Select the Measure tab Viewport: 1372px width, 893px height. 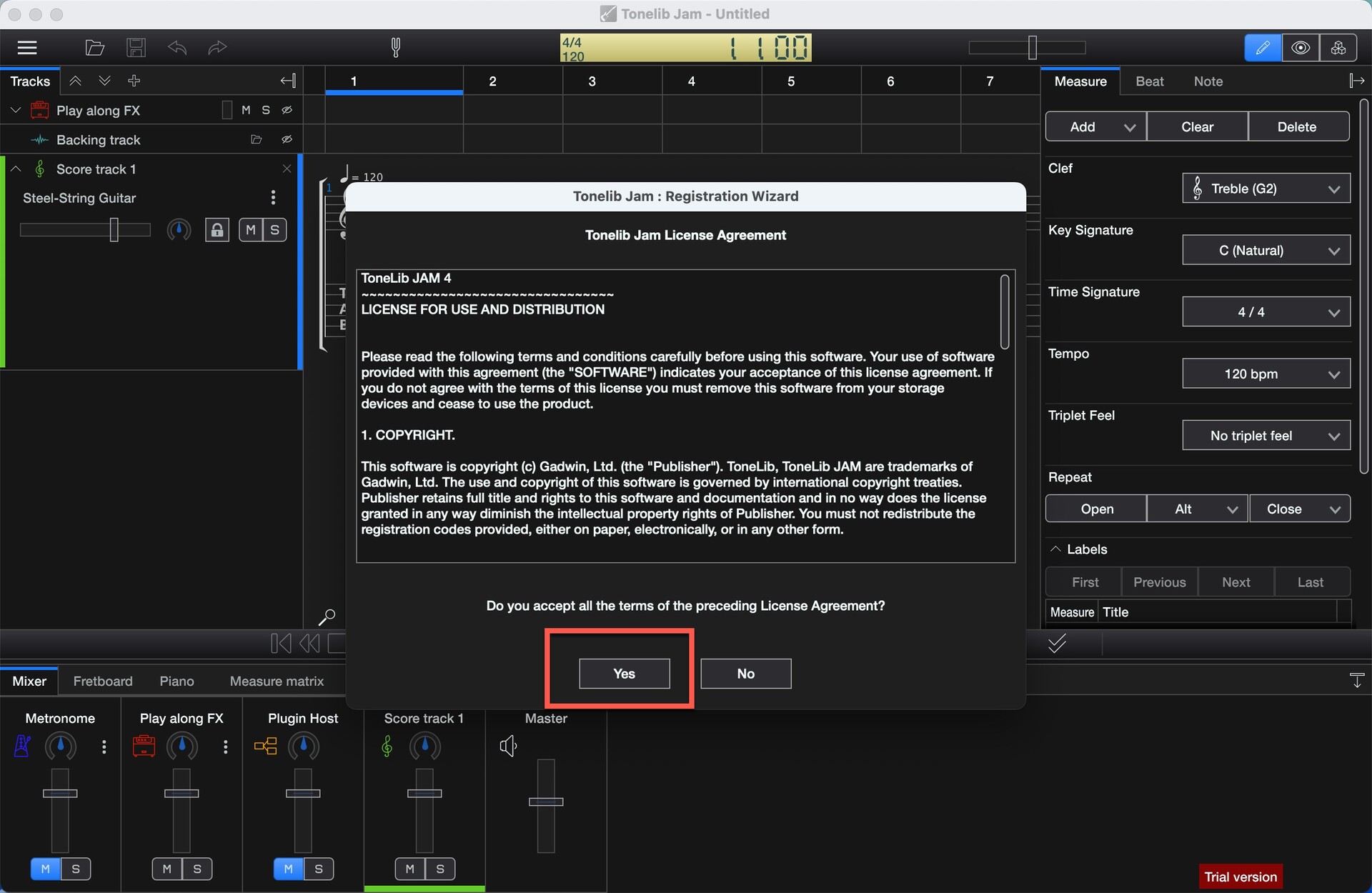coord(1080,81)
